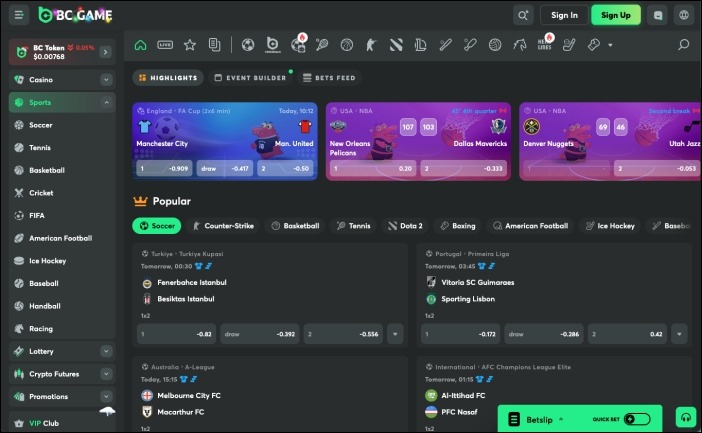Viewport: 702px width, 433px height.
Task: Open the bet slip history icon
Action: (x=215, y=45)
